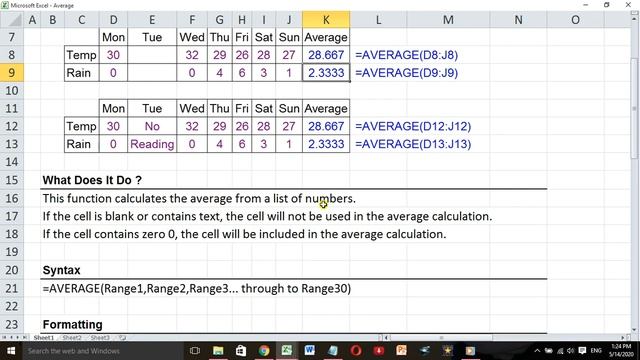This screenshot has height=360, width=640.
Task: Switch to Sheet2 tab
Action: [72, 338]
